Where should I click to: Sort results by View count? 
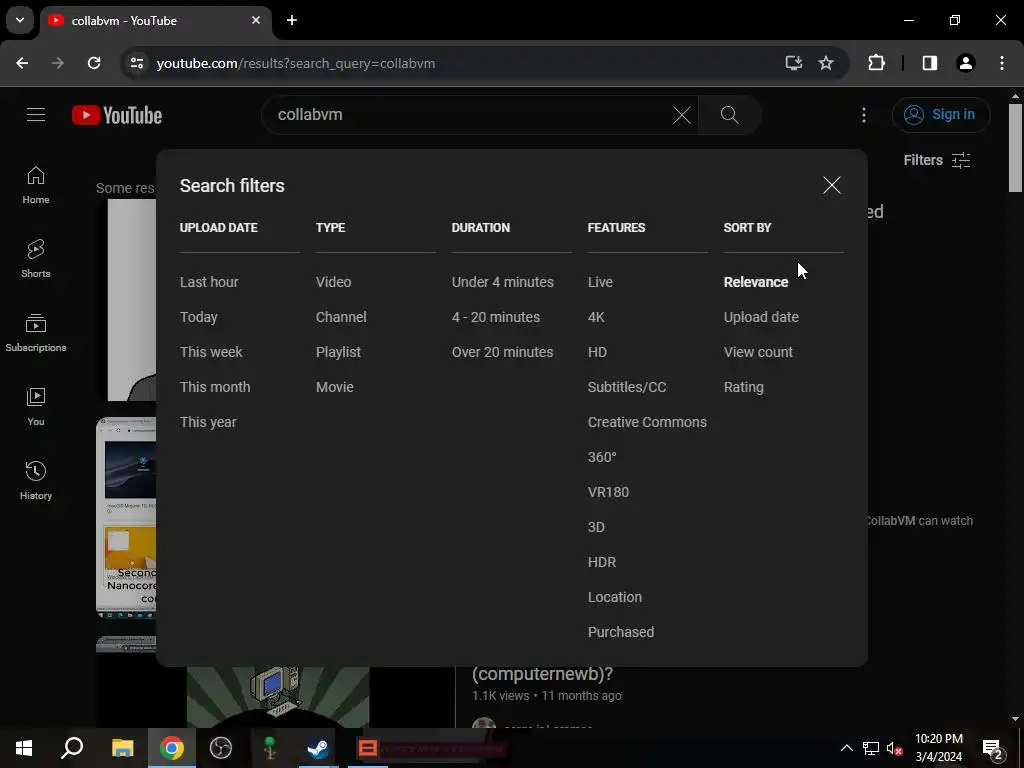coord(758,352)
